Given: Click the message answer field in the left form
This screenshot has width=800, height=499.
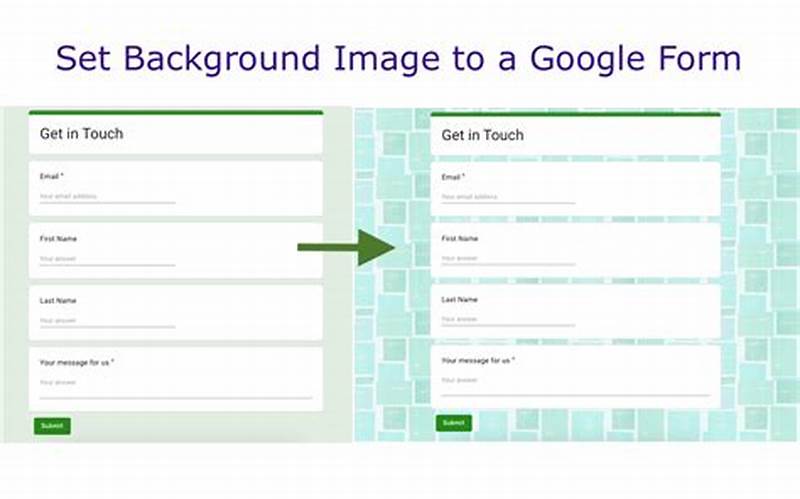Looking at the screenshot, I should (176, 387).
